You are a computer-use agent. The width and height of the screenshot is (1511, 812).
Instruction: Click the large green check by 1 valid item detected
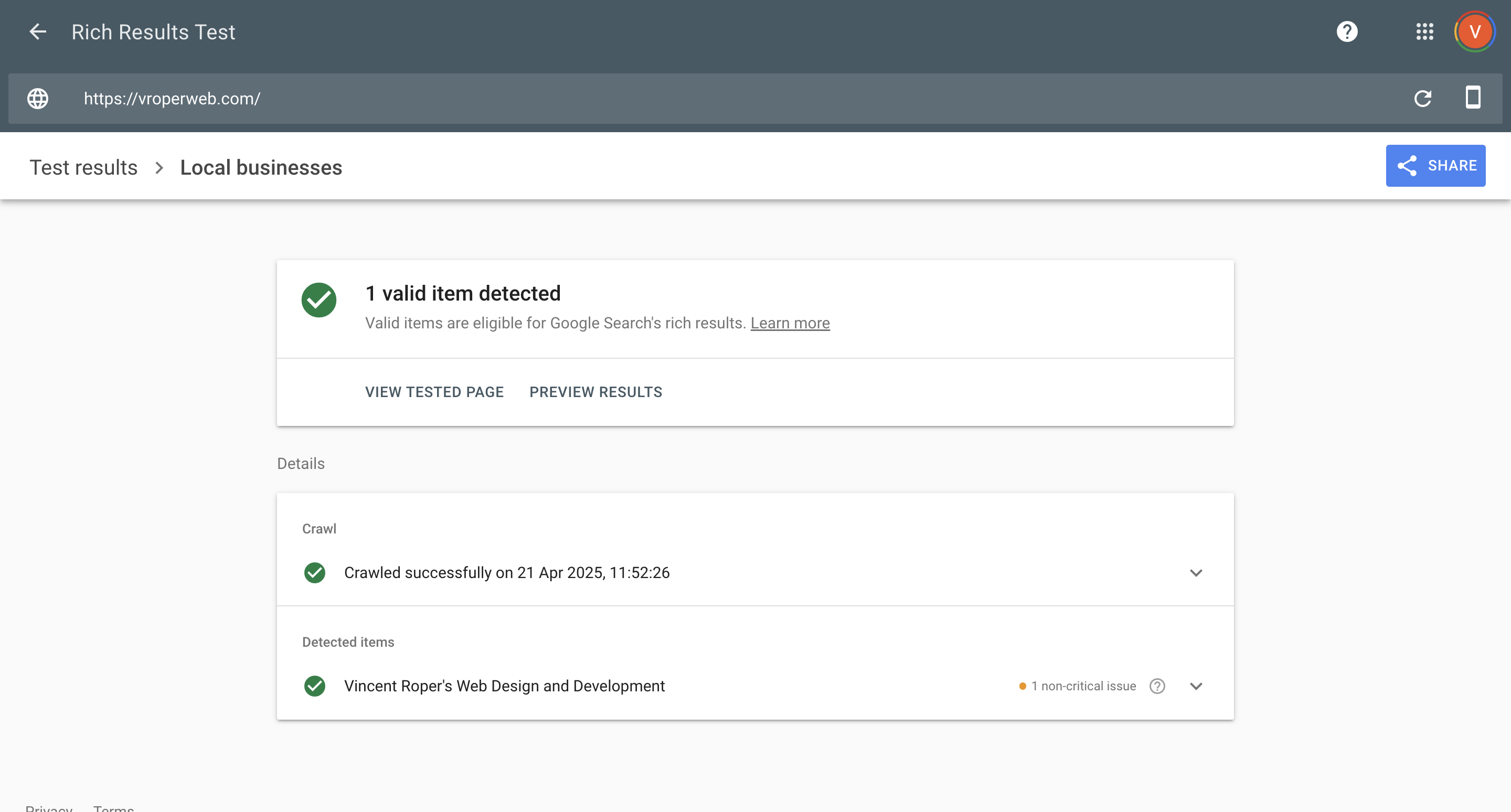click(x=318, y=300)
